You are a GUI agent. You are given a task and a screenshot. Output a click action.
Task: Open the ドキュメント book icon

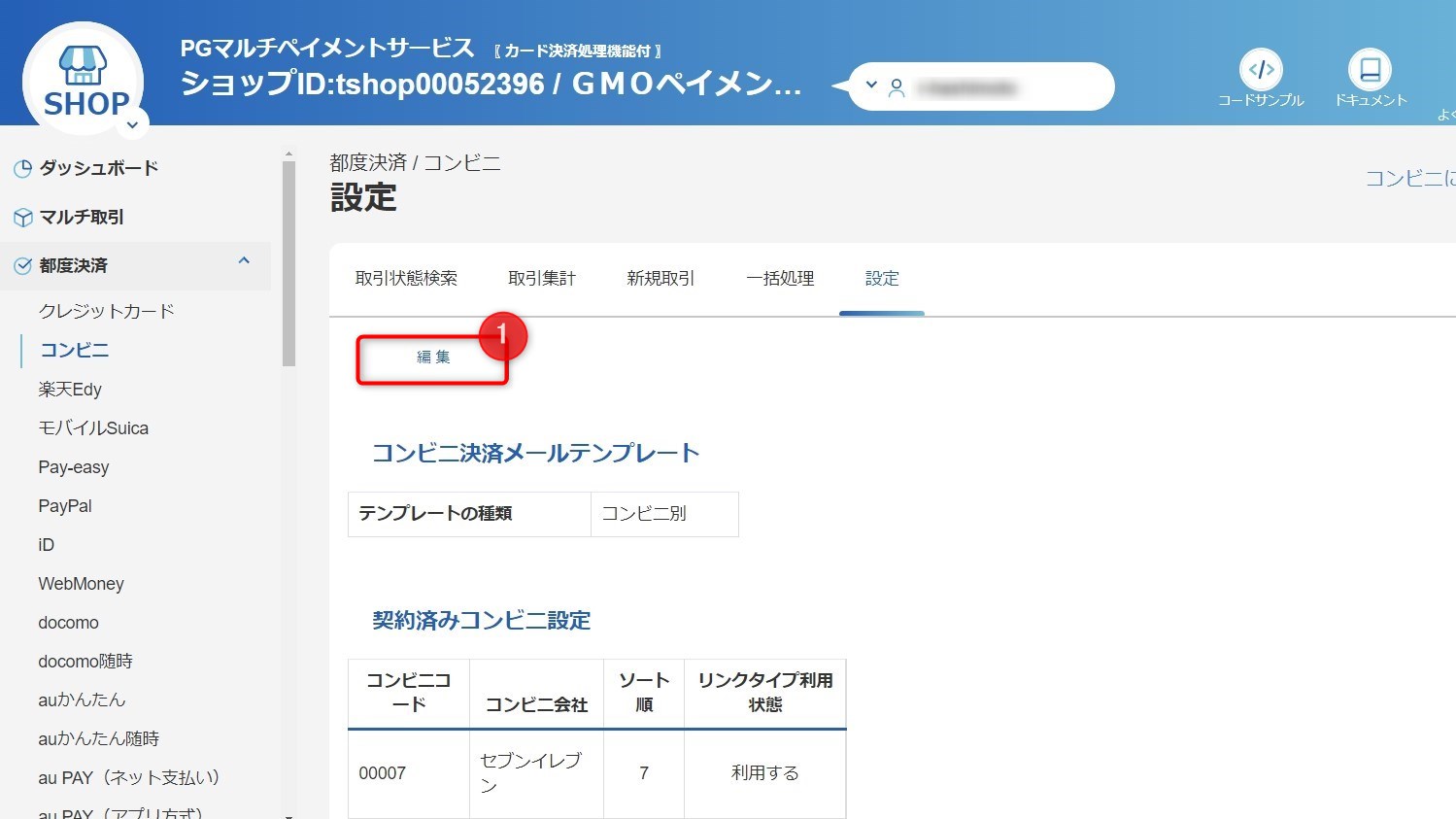(1370, 70)
